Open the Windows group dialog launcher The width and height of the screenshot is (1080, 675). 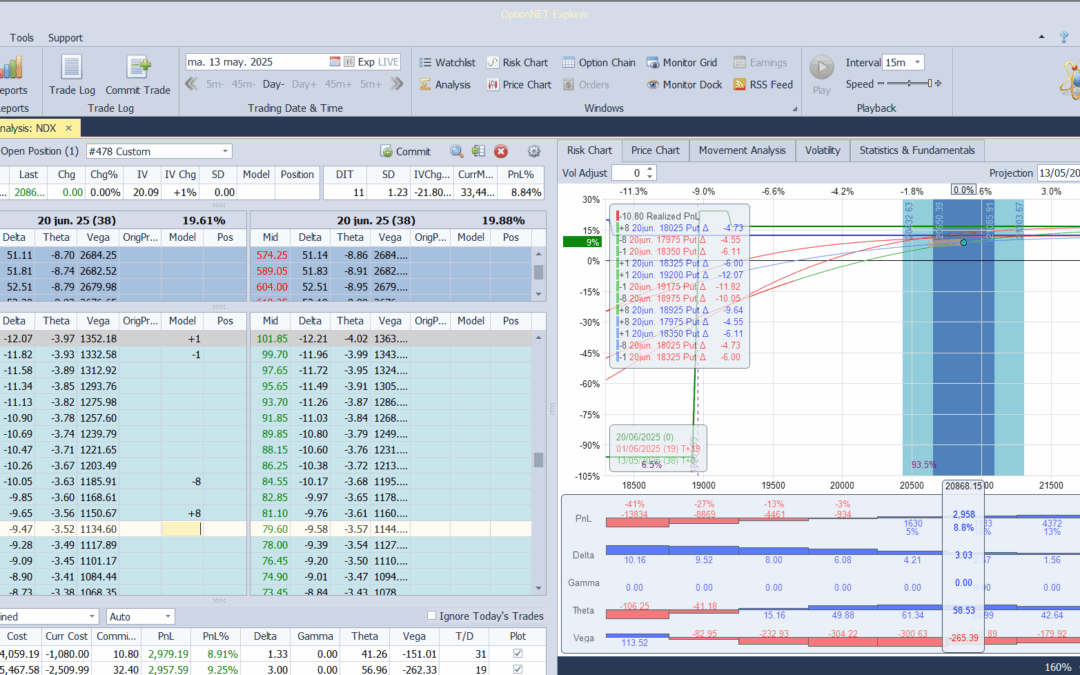[794, 109]
